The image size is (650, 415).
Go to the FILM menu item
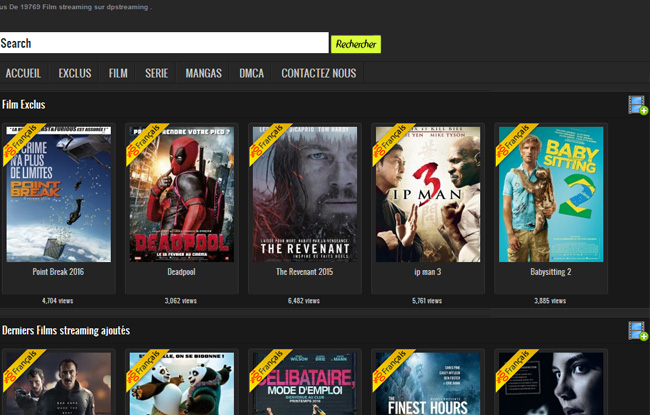point(118,73)
